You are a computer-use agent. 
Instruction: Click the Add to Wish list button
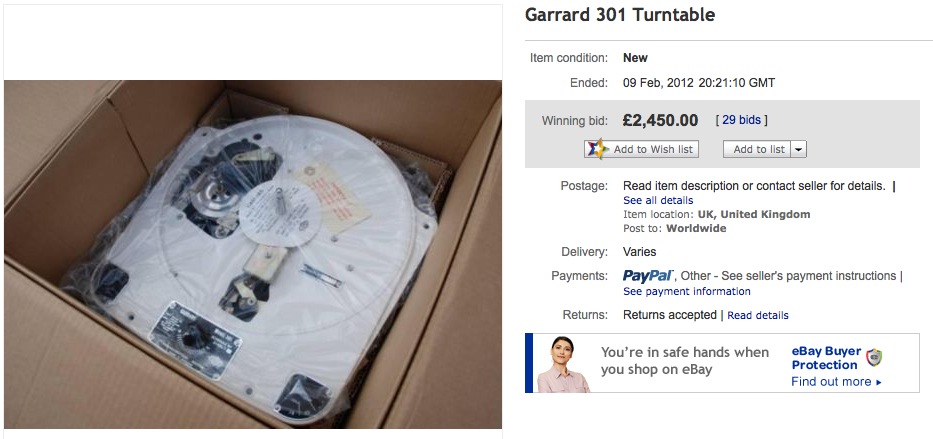(x=641, y=149)
